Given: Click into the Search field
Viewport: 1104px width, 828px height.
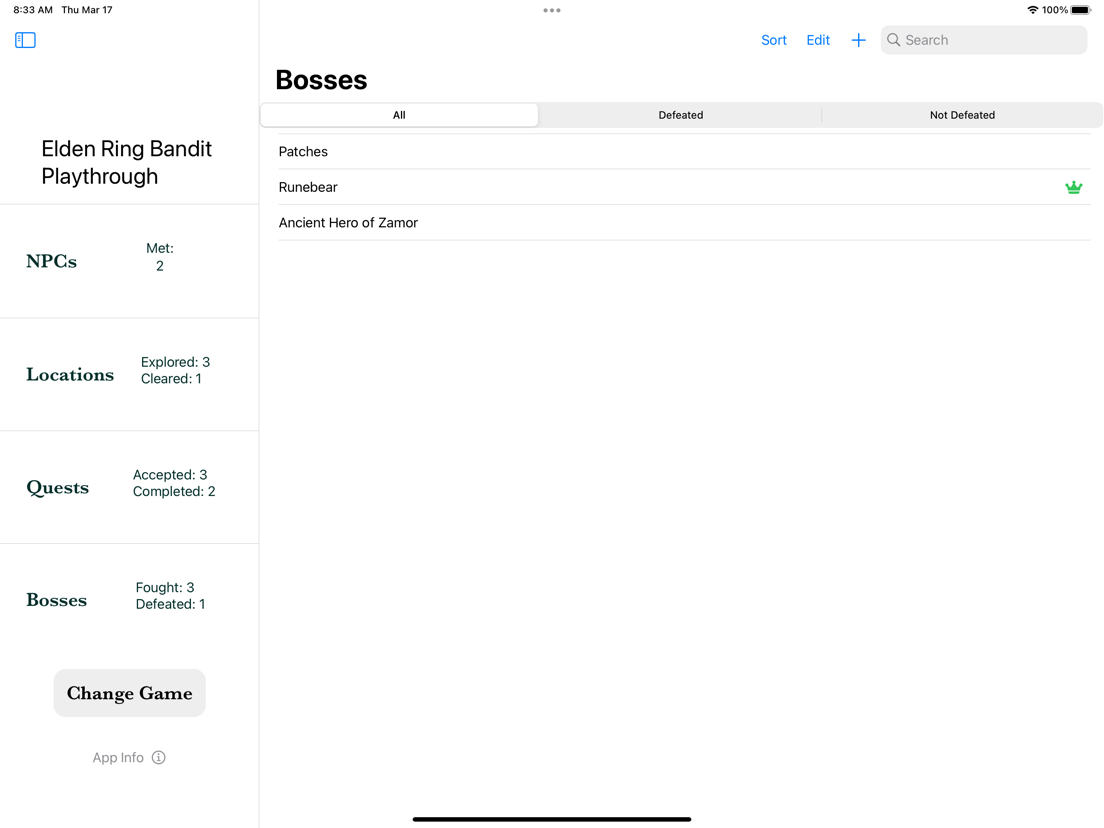Looking at the screenshot, I should coord(984,40).
